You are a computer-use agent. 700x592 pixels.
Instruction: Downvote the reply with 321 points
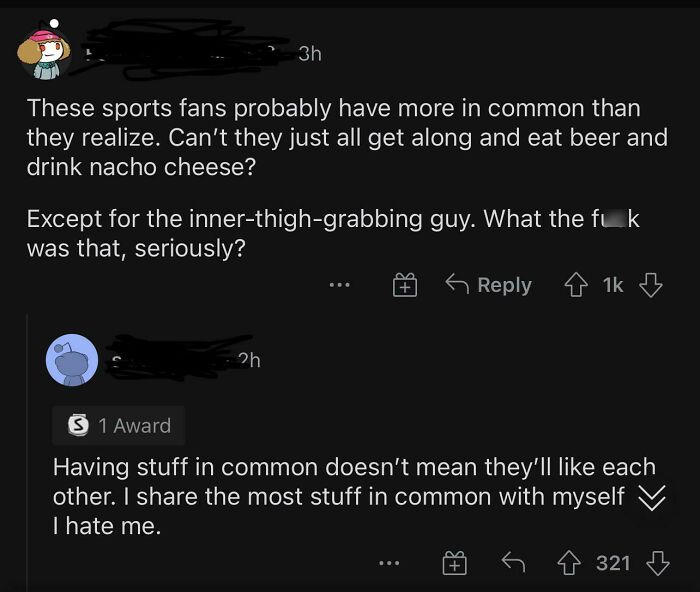pos(657,564)
